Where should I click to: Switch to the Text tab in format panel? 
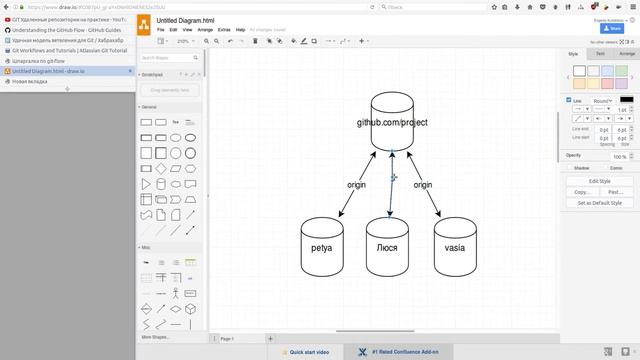pyautogui.click(x=600, y=53)
